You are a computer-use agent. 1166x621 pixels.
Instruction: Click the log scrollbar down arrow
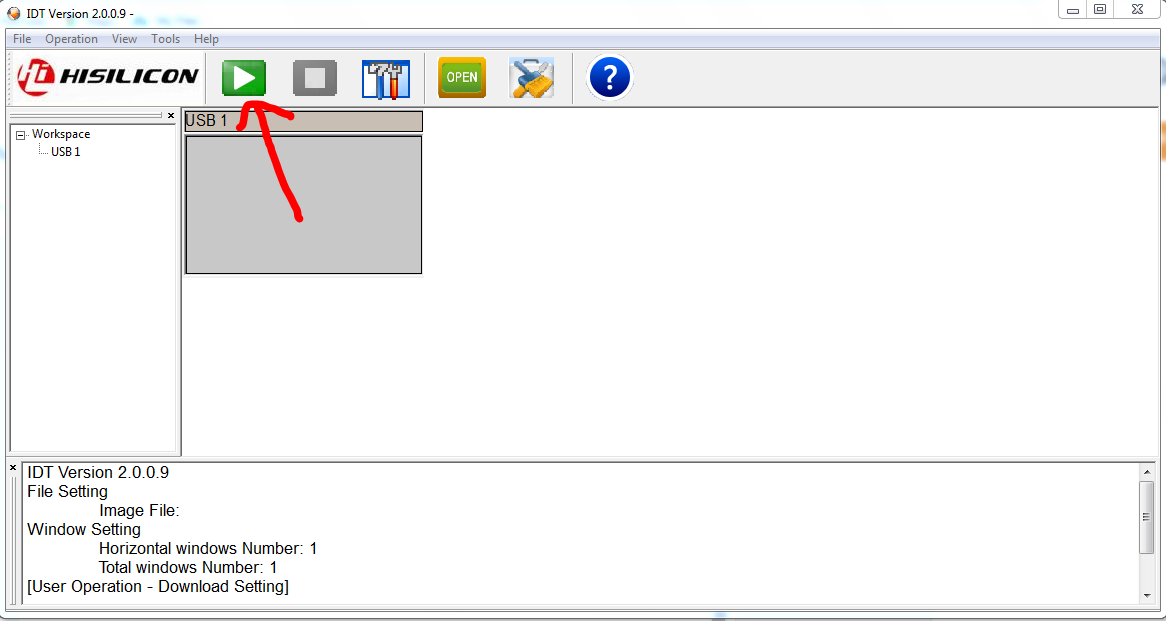[1147, 596]
